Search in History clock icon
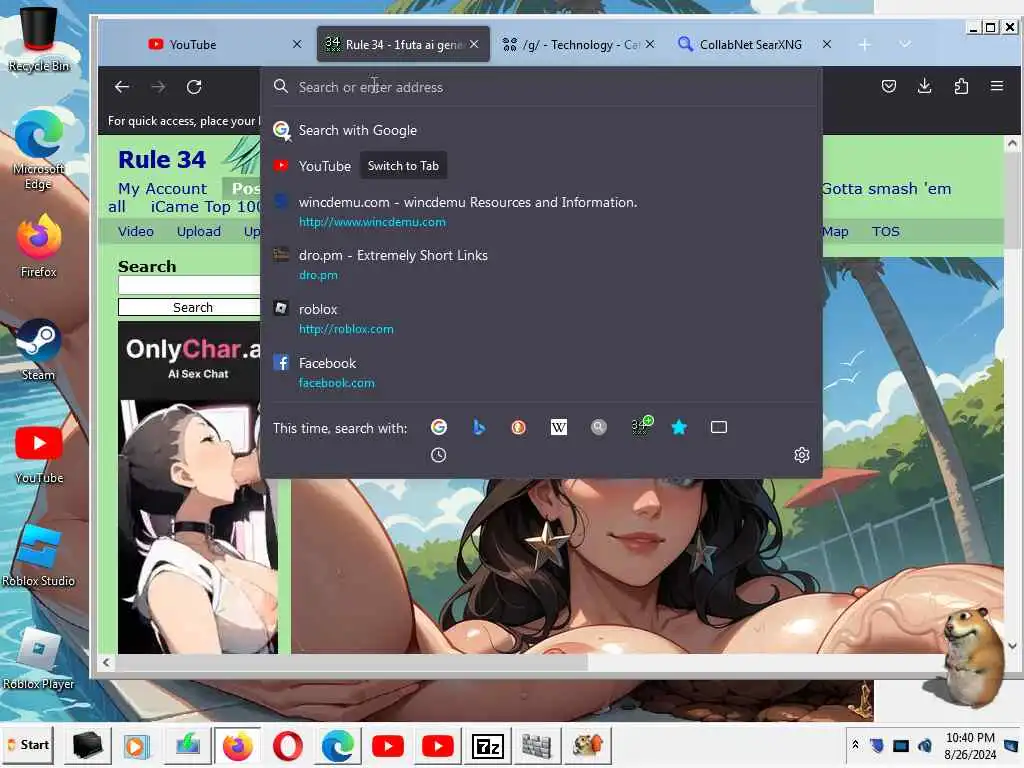Image resolution: width=1024 pixels, height=768 pixels. point(439,455)
